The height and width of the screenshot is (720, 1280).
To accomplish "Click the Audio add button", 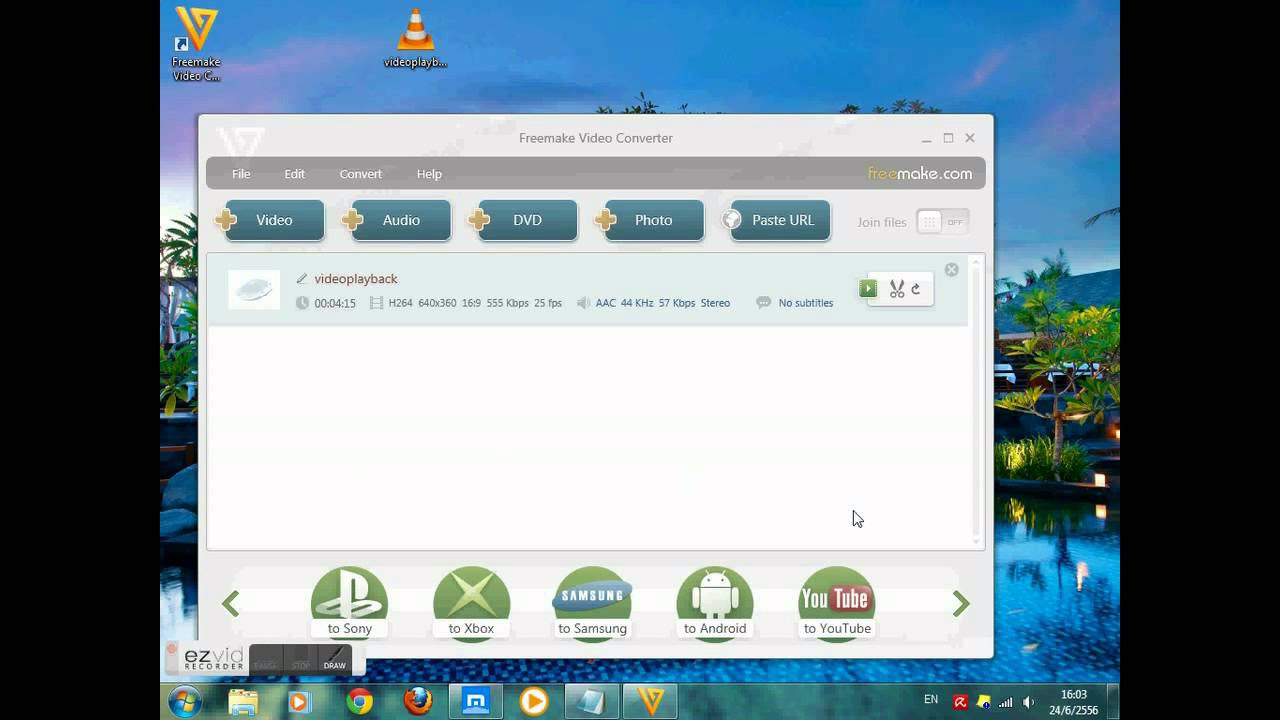I will pyautogui.click(x=397, y=220).
